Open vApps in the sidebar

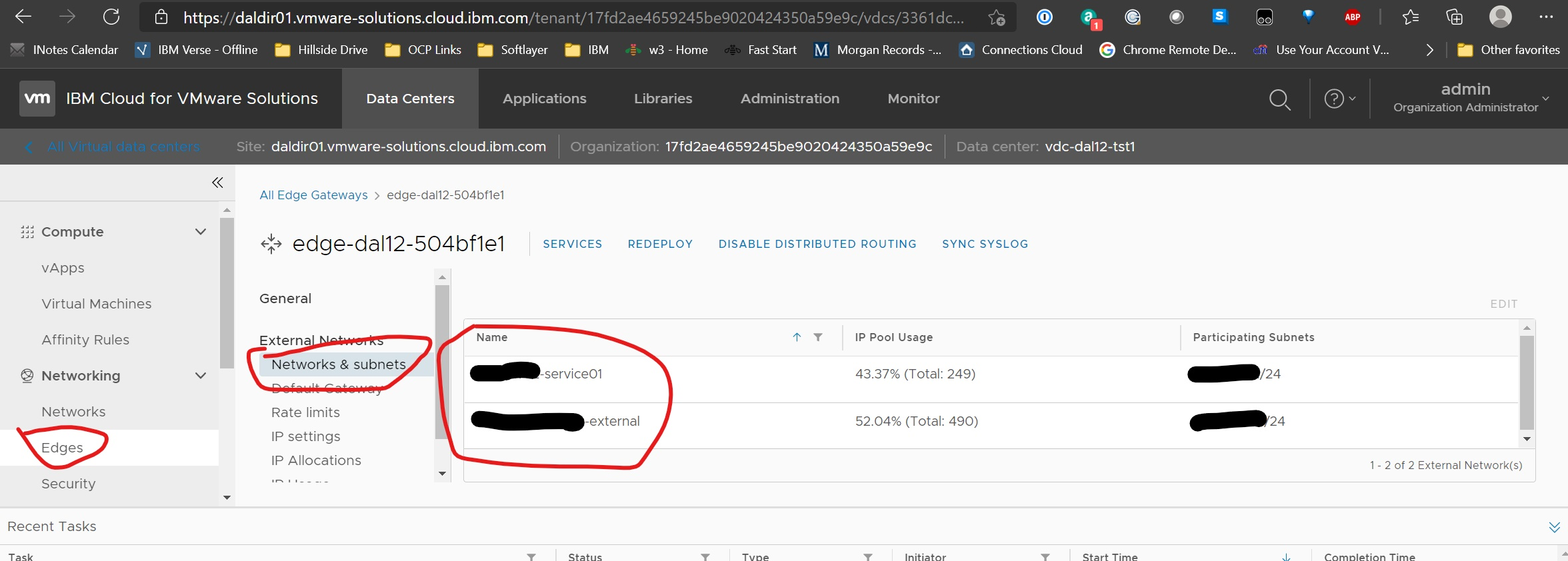(63, 268)
